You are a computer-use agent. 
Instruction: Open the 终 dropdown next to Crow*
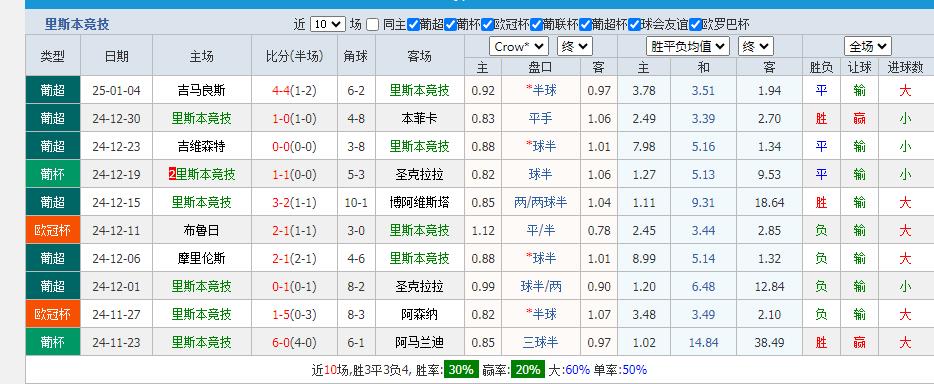pyautogui.click(x=575, y=46)
